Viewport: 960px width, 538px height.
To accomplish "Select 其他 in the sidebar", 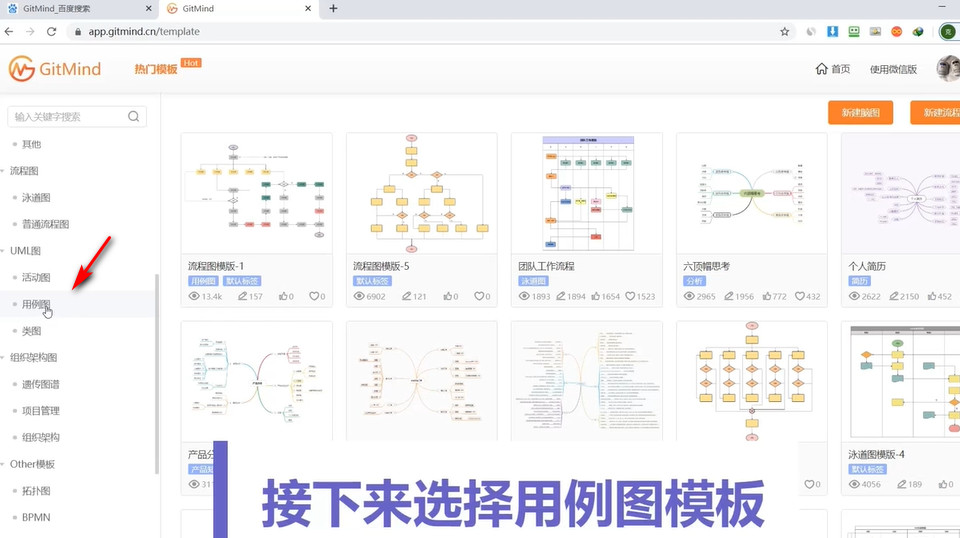I will coord(31,144).
